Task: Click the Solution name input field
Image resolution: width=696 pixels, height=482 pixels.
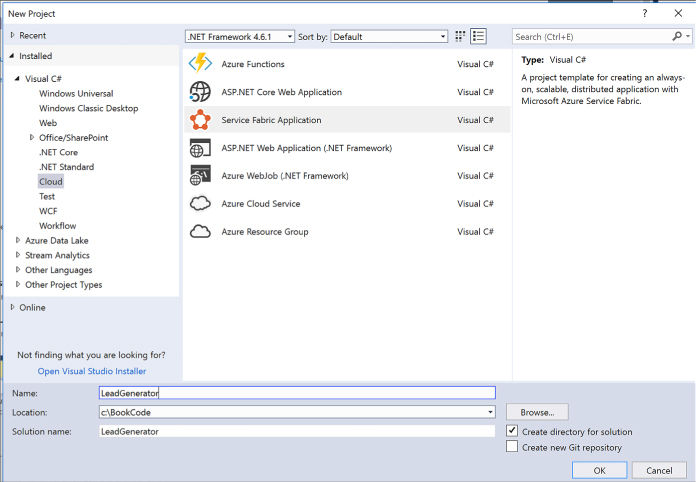Action: pos(297,431)
